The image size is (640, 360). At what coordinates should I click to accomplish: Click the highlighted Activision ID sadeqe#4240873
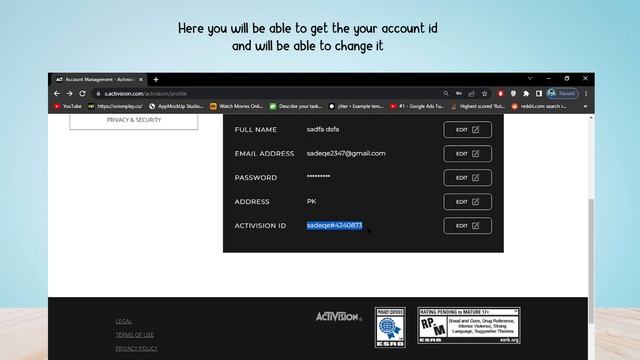(334, 225)
